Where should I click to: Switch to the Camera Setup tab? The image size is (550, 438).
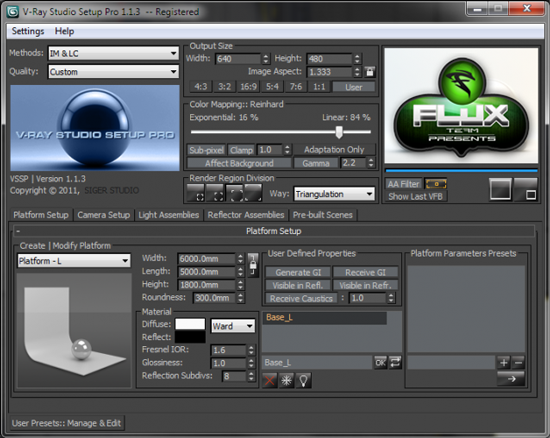pyautogui.click(x=104, y=215)
